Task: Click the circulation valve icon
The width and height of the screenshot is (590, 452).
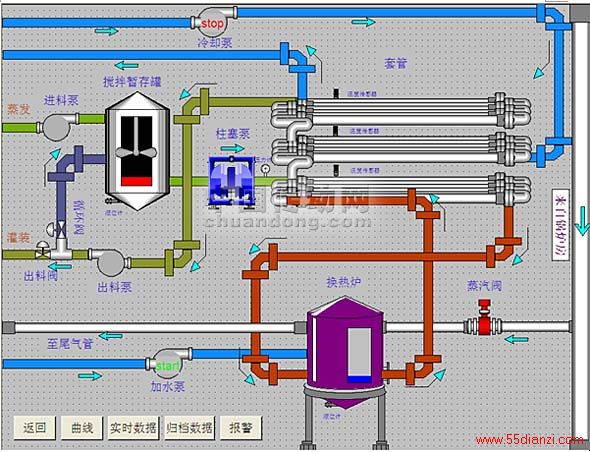Action: [60, 228]
